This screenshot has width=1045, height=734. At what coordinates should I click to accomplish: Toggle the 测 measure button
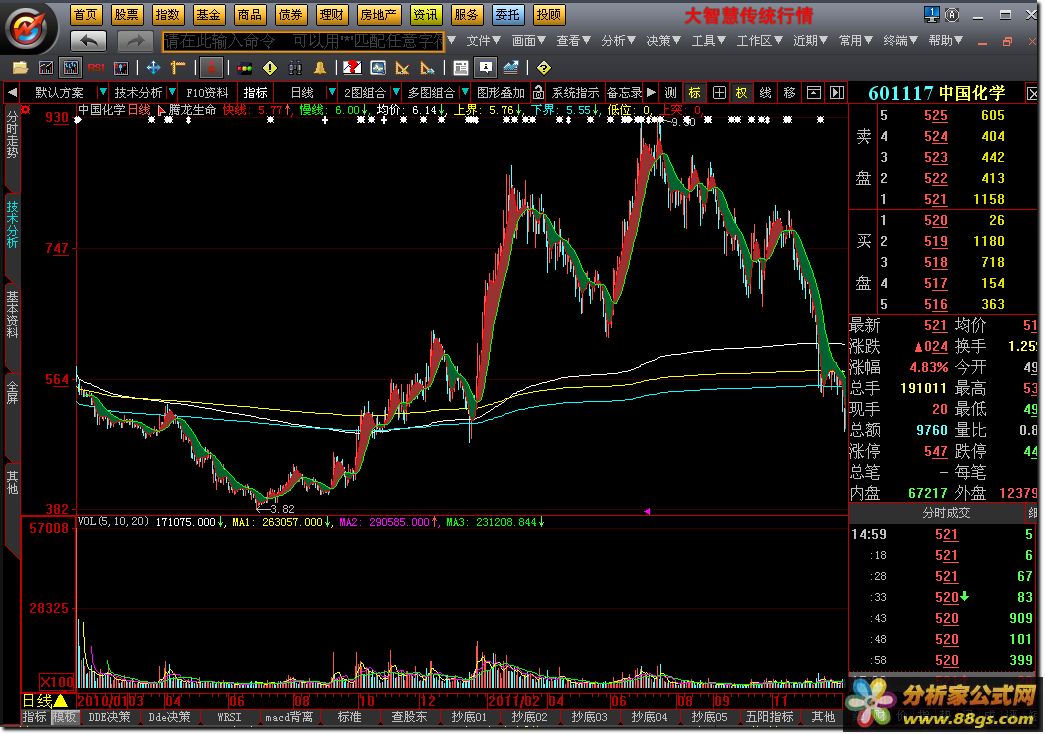[x=670, y=93]
